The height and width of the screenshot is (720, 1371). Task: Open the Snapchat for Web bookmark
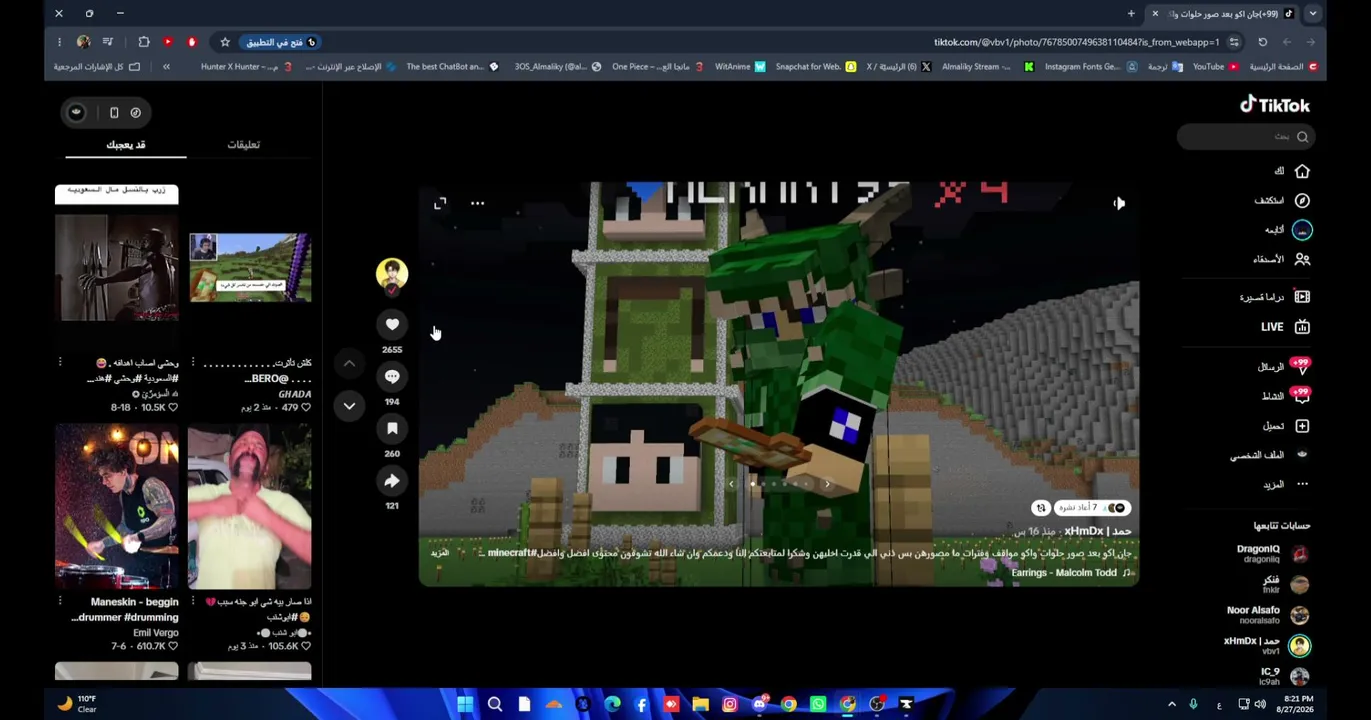tap(816, 67)
